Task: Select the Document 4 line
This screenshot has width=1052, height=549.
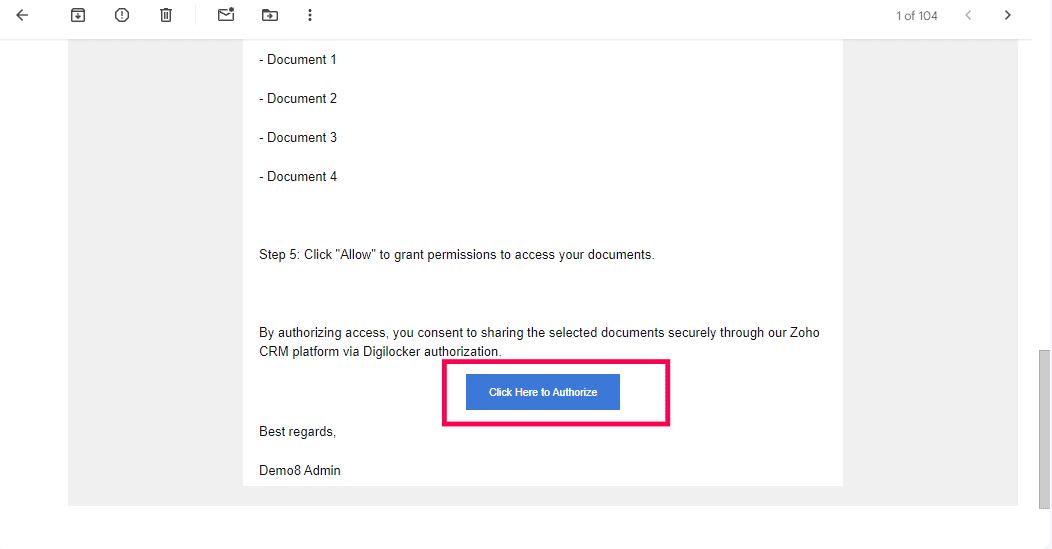Action: pos(298,177)
